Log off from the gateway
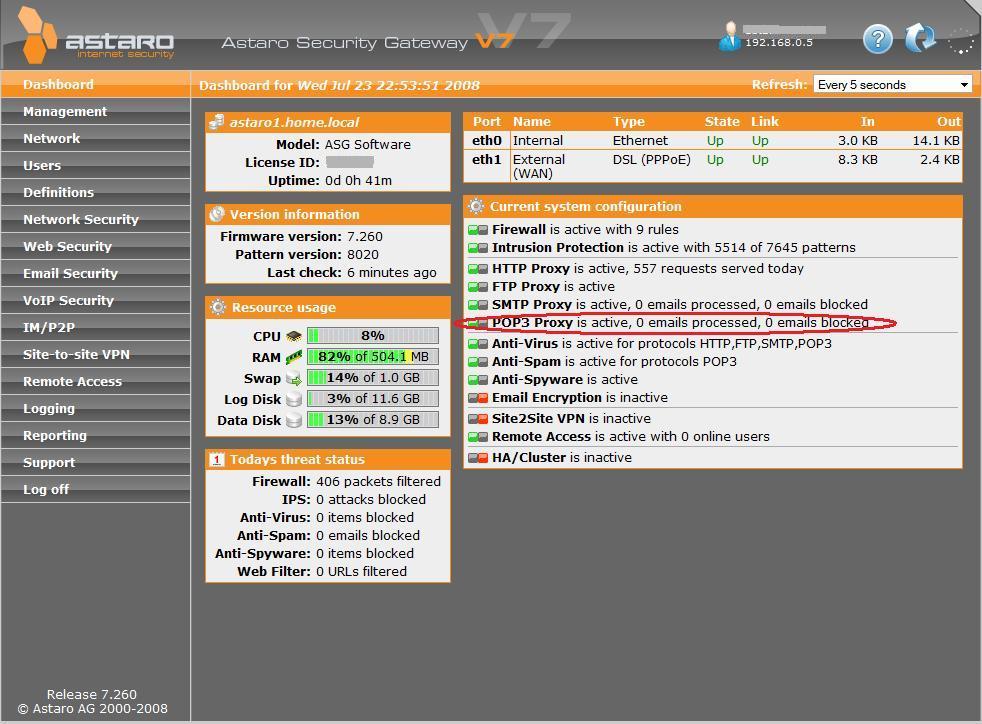The width and height of the screenshot is (982, 724). (x=95, y=489)
